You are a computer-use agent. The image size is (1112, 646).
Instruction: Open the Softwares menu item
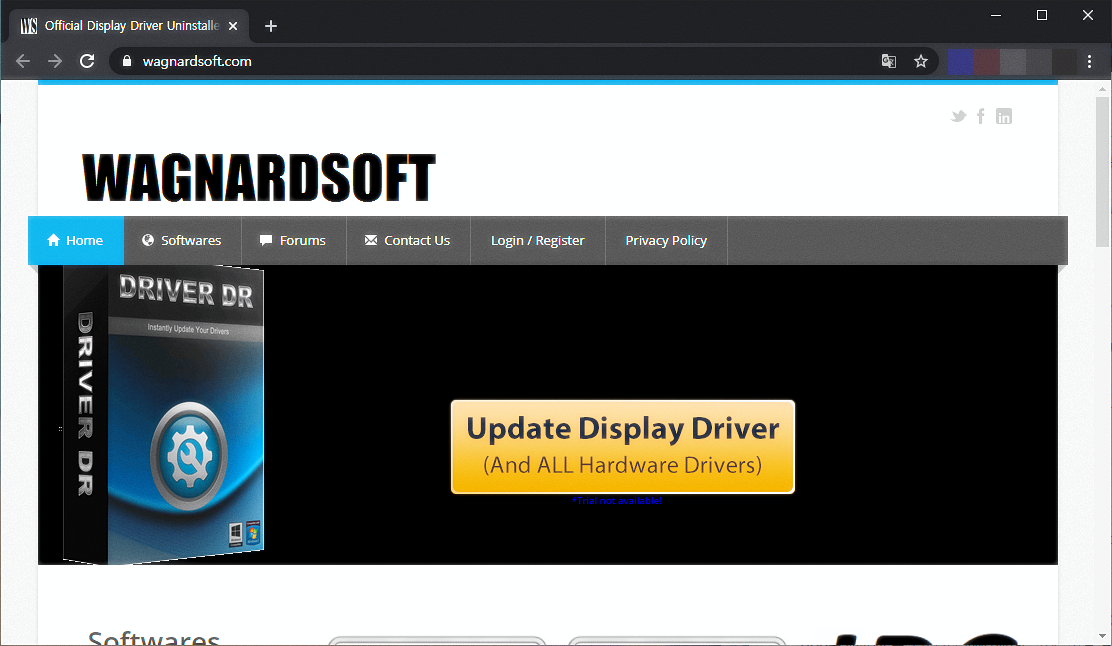point(182,240)
